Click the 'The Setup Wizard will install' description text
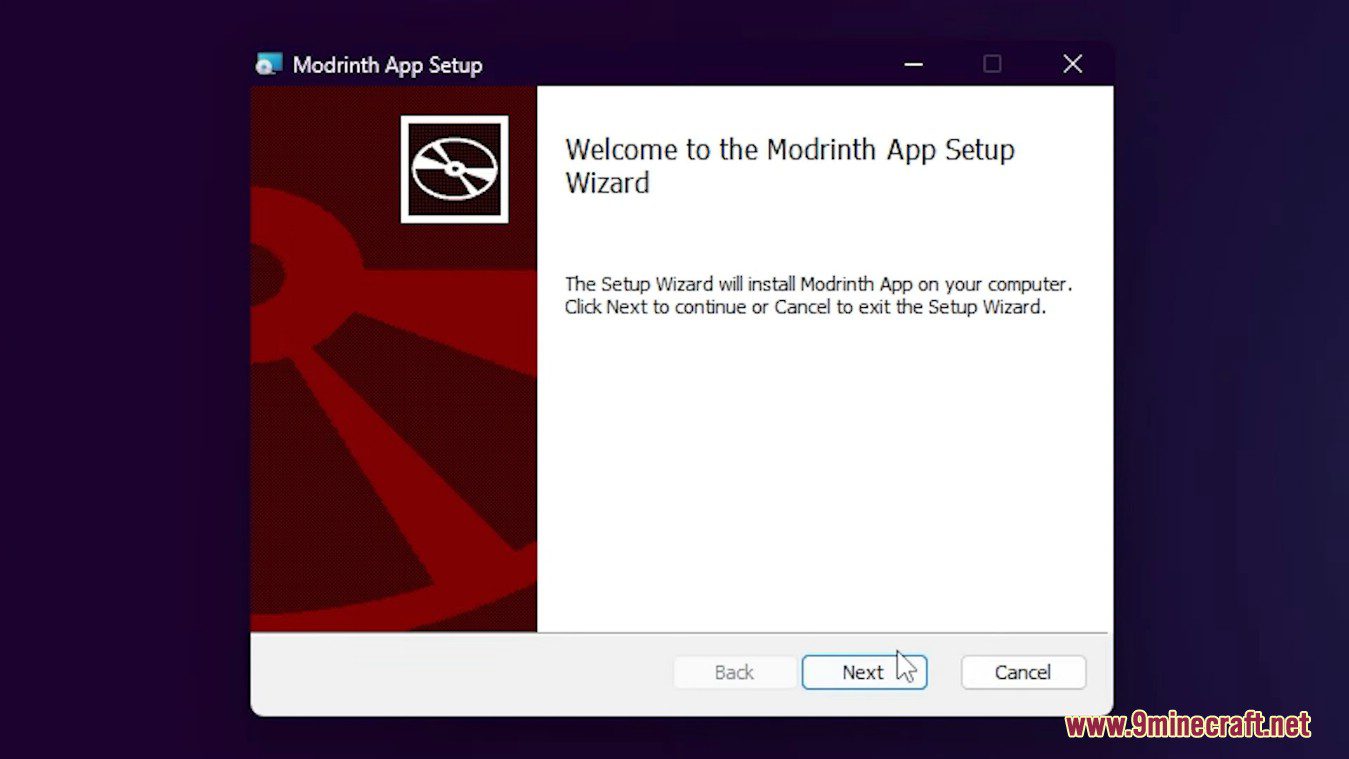Viewport: 1349px width, 759px height. coord(818,295)
